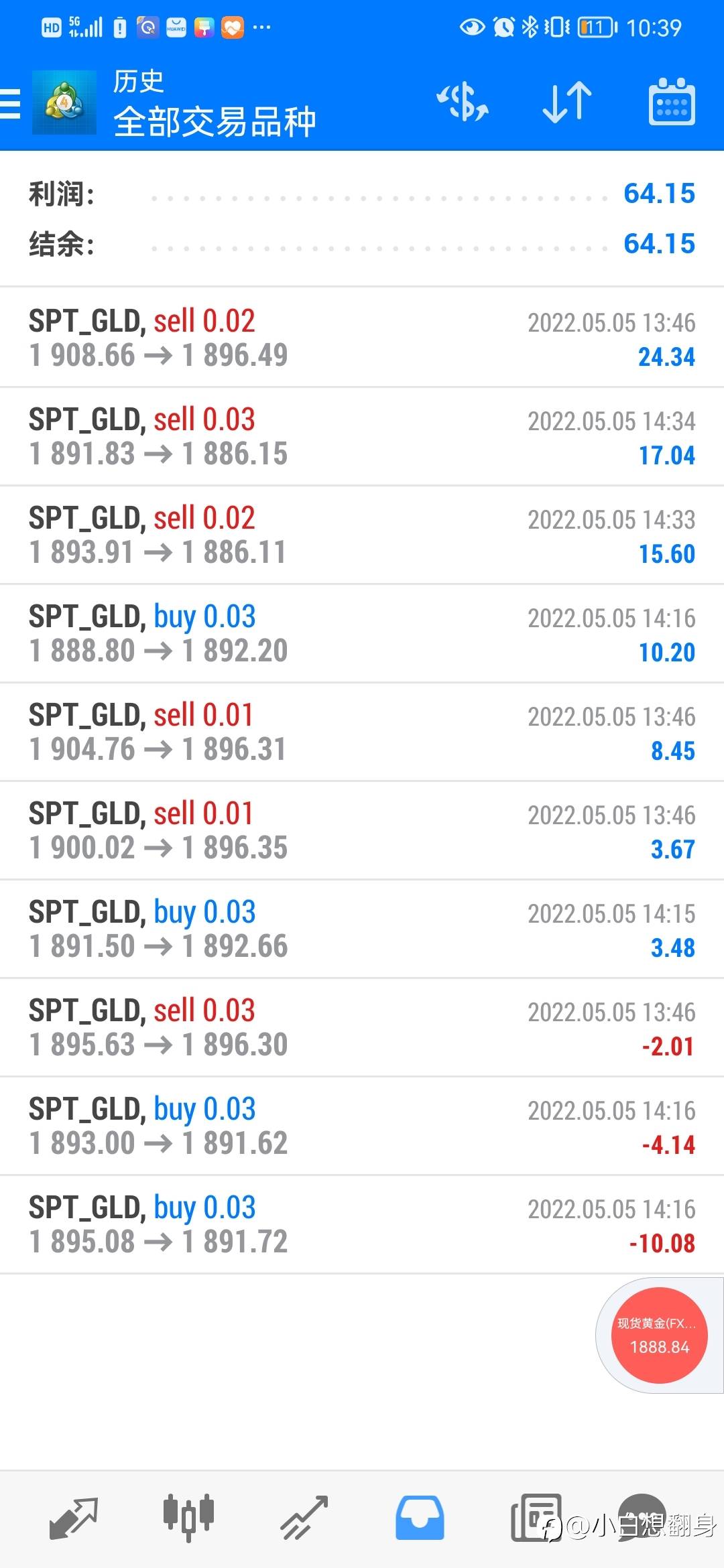This screenshot has width=724, height=1568.
Task: Tap the floating spot gold 1888.84 bubble
Action: [660, 1335]
